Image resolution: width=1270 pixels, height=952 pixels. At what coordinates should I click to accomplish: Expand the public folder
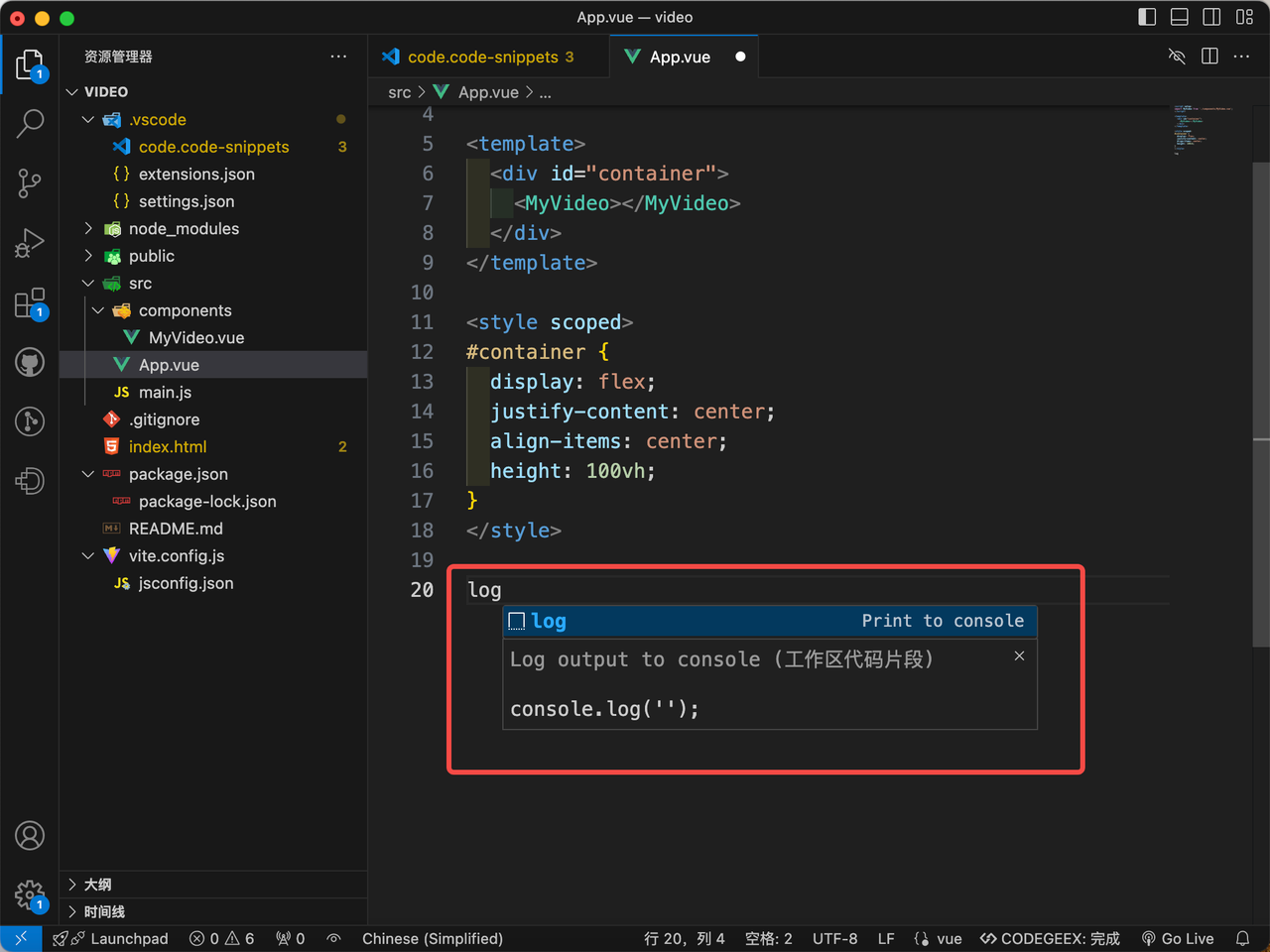[88, 256]
